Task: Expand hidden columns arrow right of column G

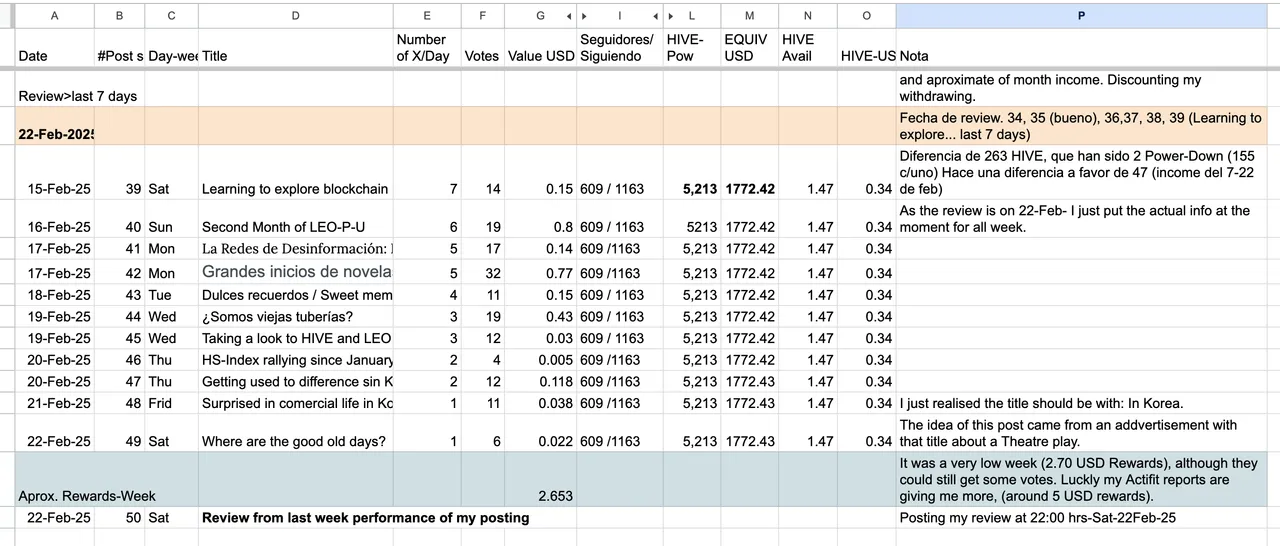Action: tap(569, 15)
